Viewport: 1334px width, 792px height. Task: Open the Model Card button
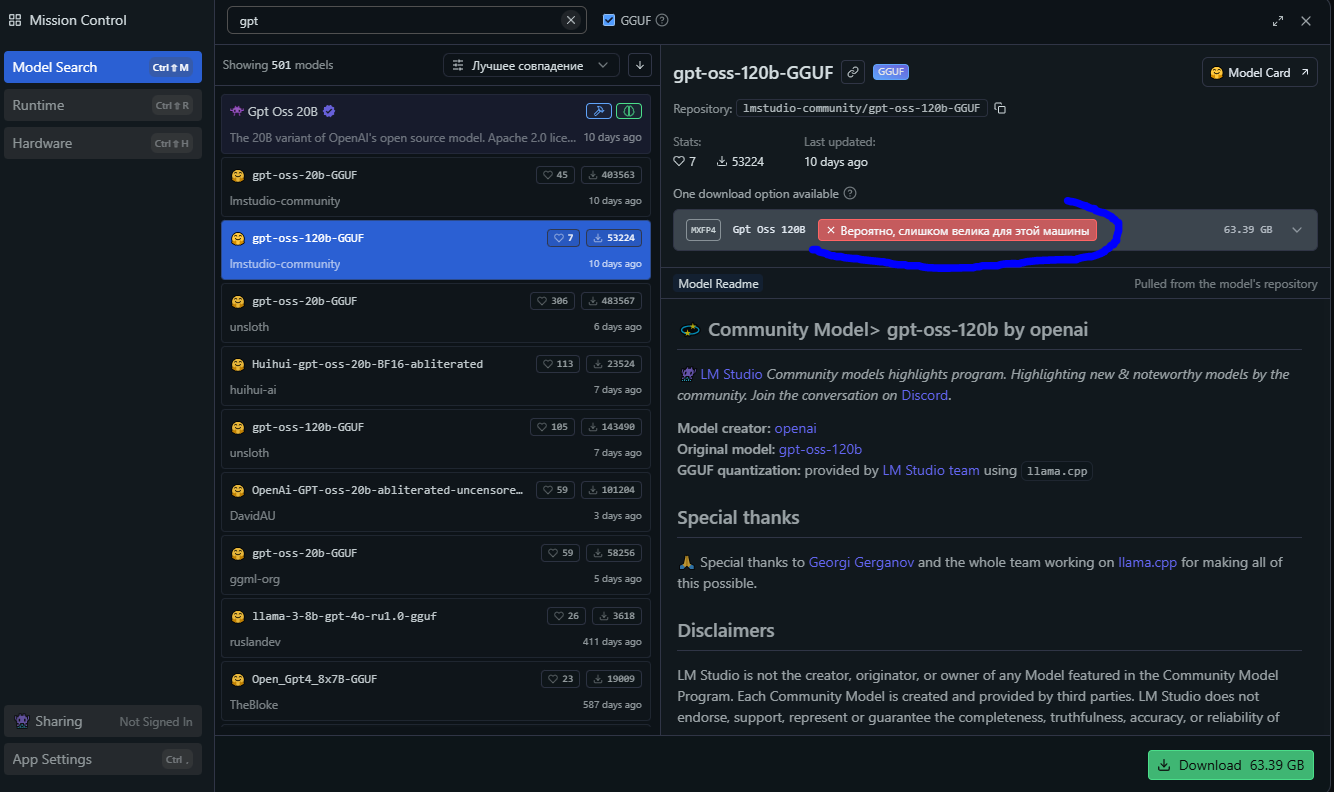[x=1259, y=73]
